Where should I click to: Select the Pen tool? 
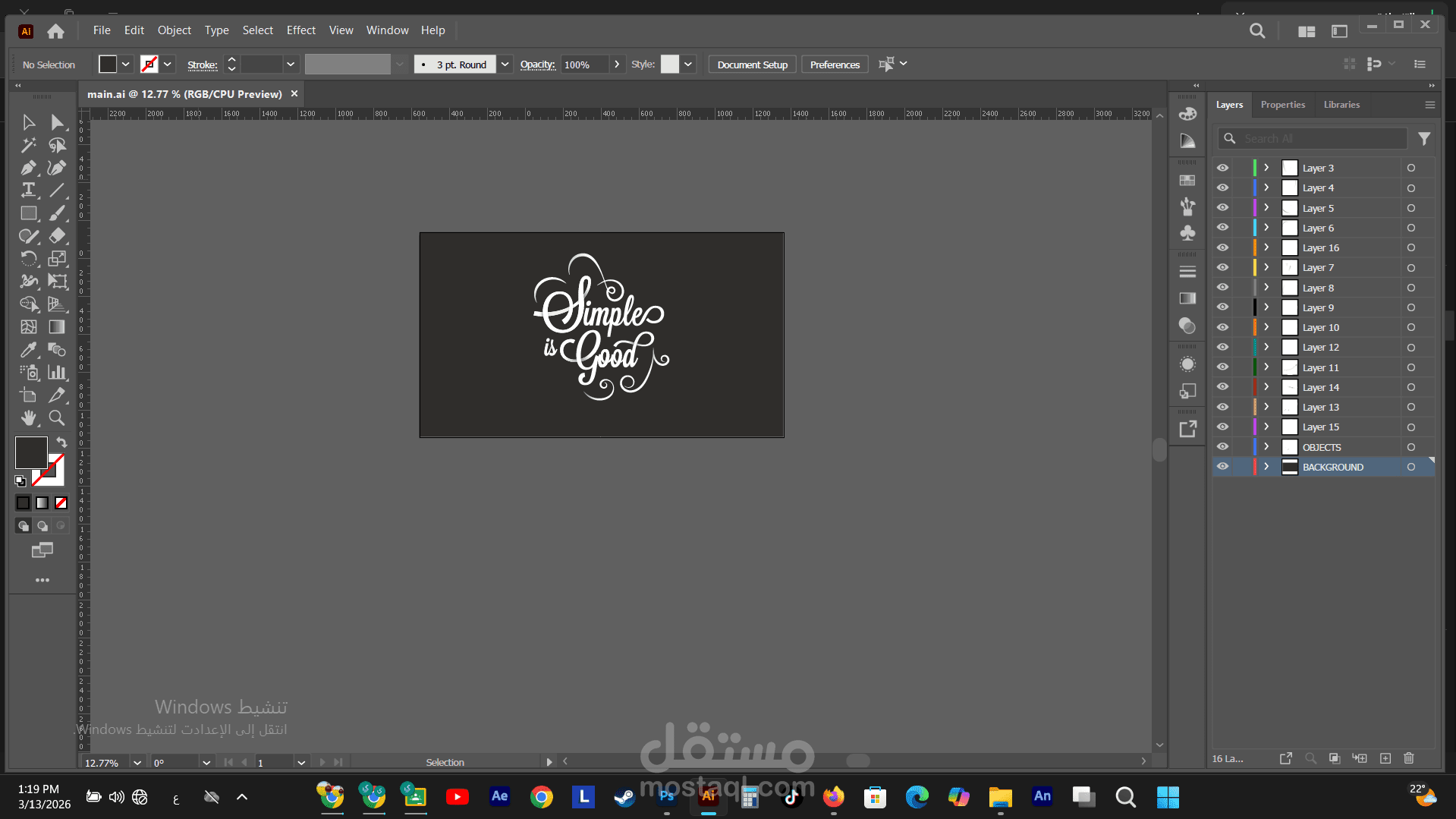30,168
